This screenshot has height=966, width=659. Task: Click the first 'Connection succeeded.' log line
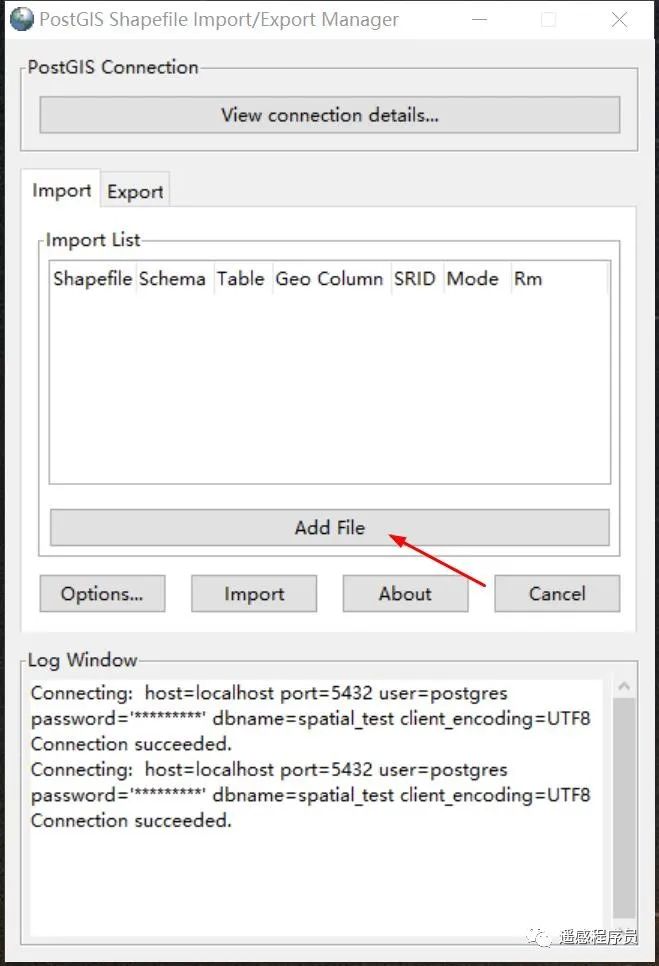(131, 744)
